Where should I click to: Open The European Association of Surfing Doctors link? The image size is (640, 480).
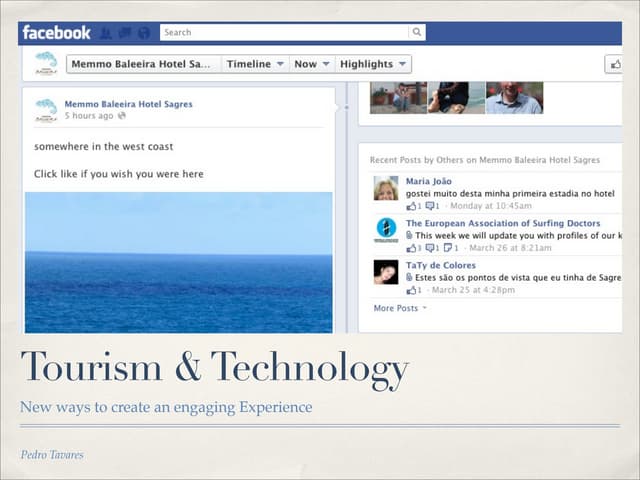[502, 223]
